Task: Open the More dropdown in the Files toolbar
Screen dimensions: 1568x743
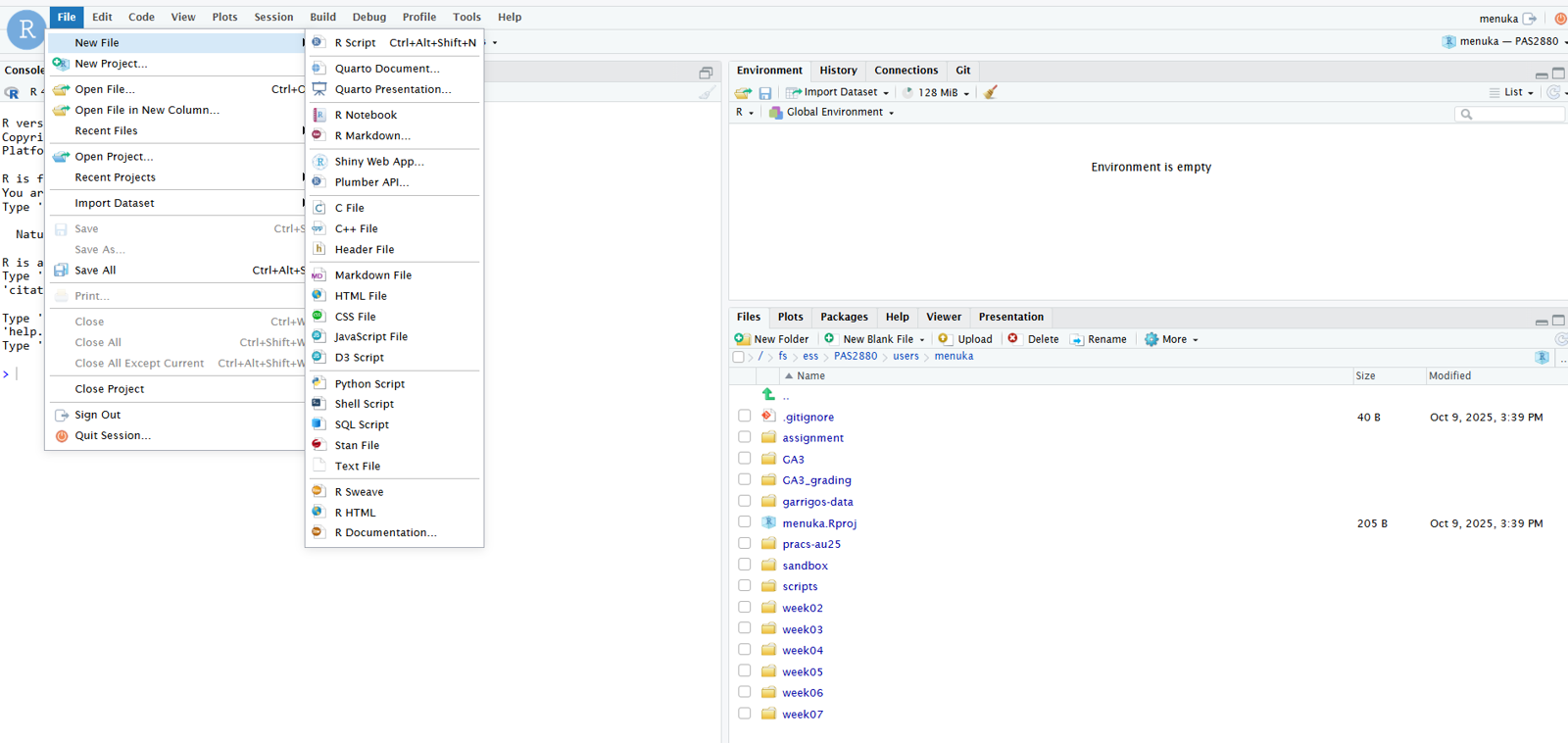Action: pyautogui.click(x=1172, y=339)
